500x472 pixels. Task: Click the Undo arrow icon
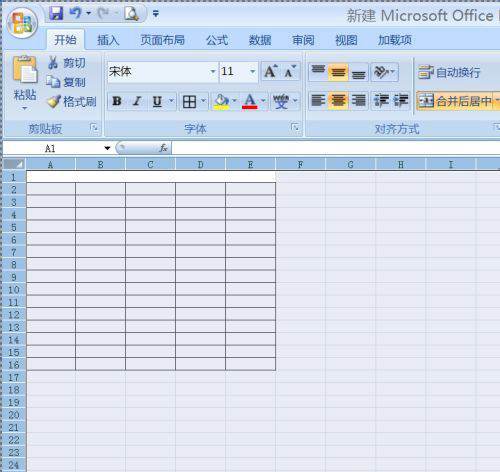pos(76,13)
